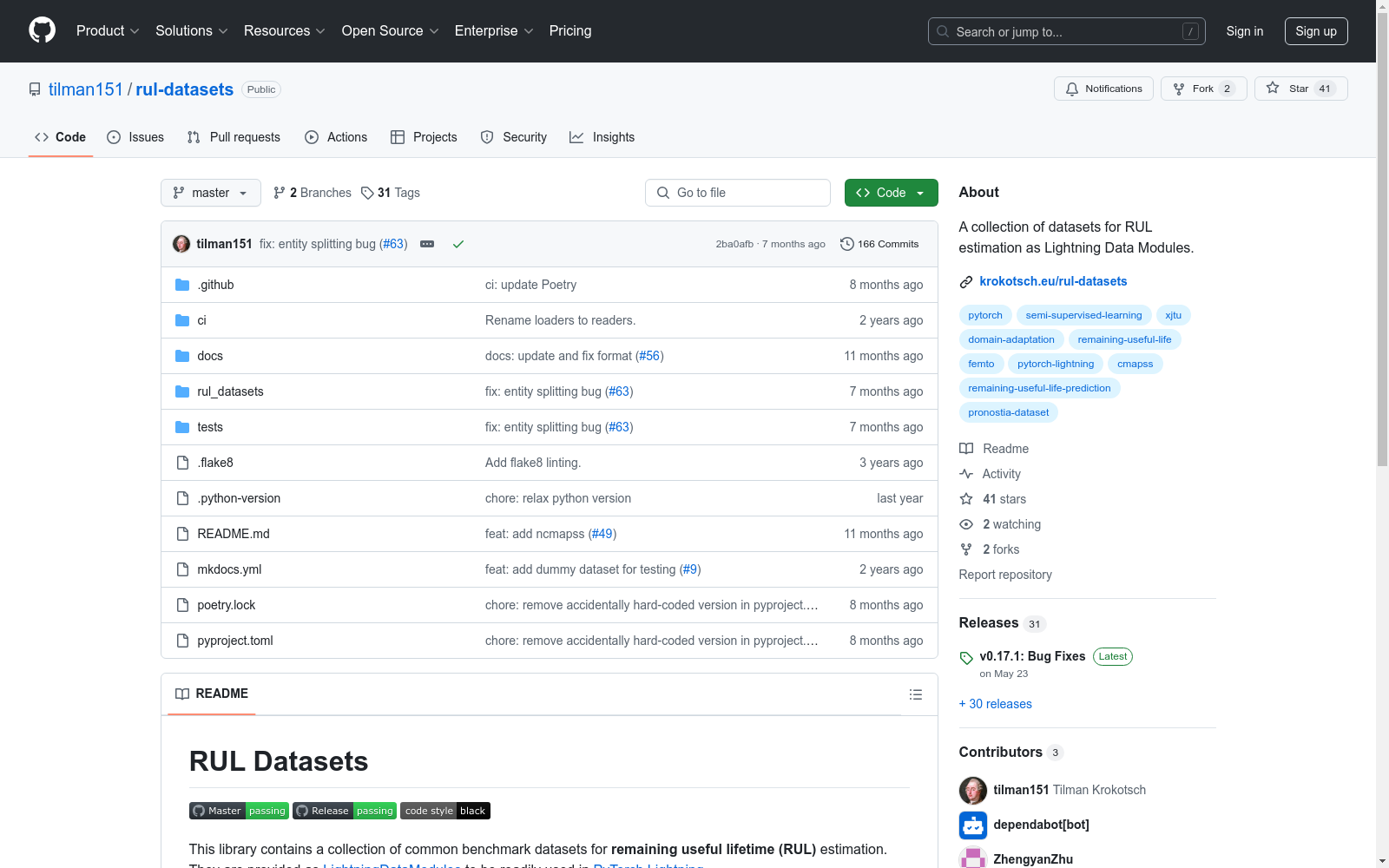This screenshot has width=1389, height=868.
Task: View the 166 Commits history
Action: click(x=879, y=244)
